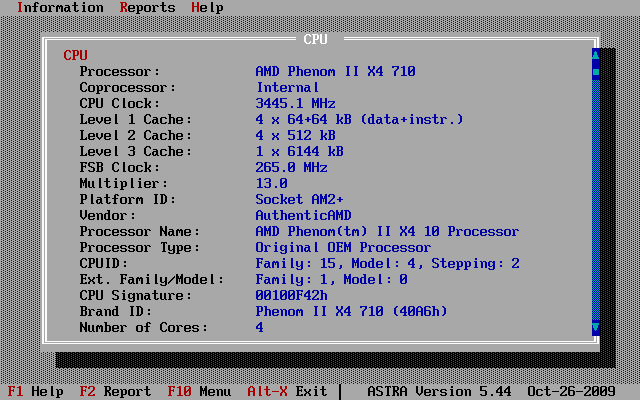
Task: Click the Number of Cores: label
Action: 144,327
